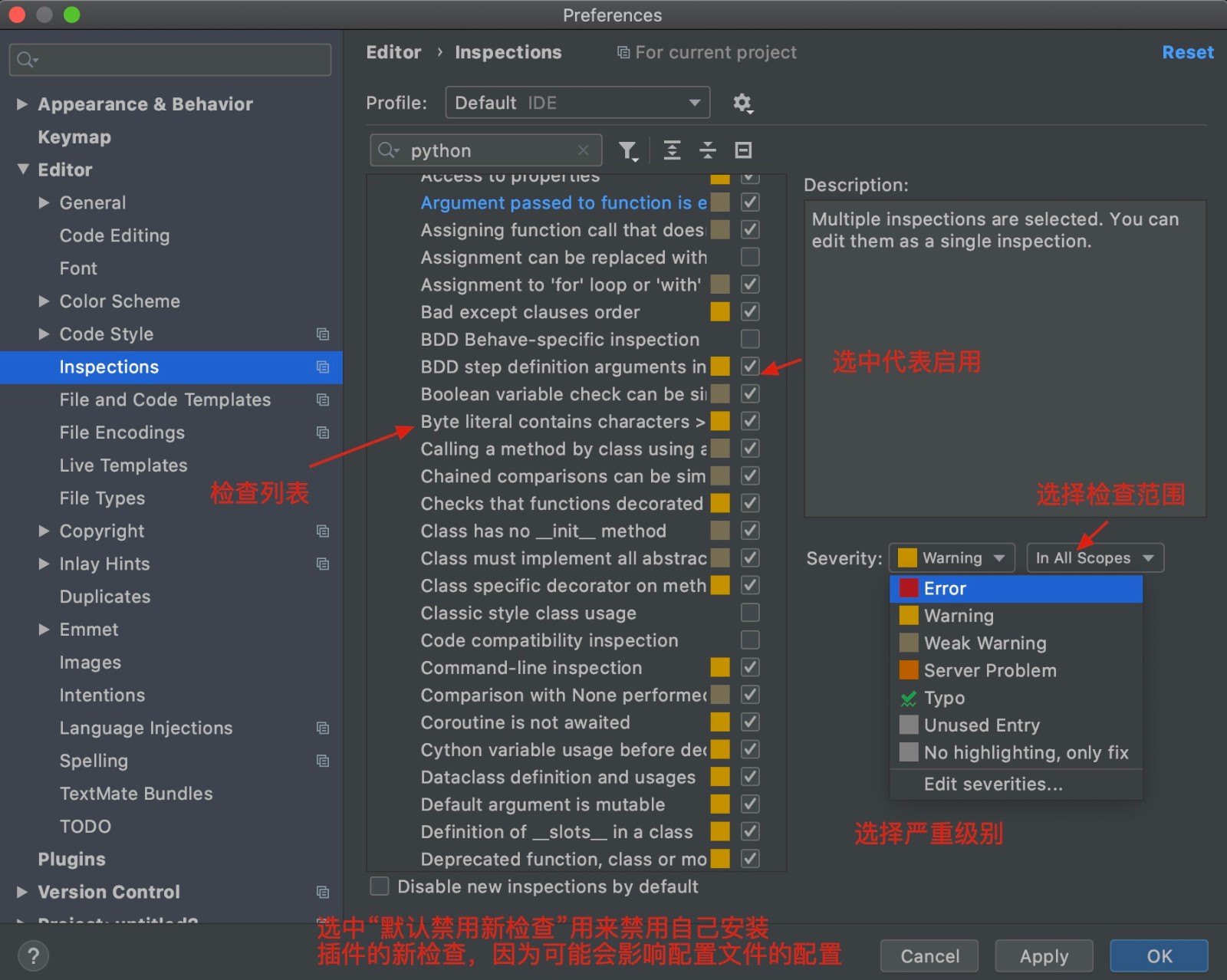Image resolution: width=1227 pixels, height=980 pixels.
Task: Click the Expand All toolbar icon
Action: 672,150
